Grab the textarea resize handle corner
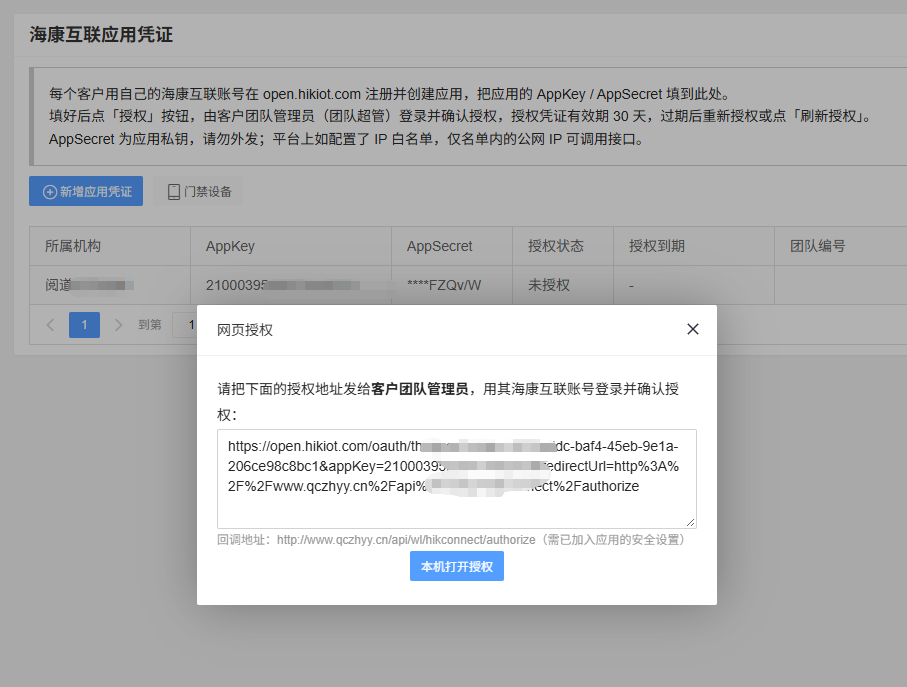The width and height of the screenshot is (907, 687). point(691,522)
